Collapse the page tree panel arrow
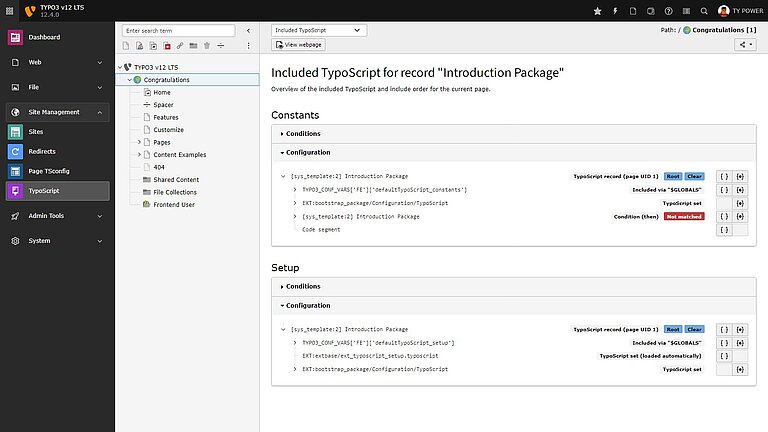This screenshot has width=768, height=432. pyautogui.click(x=248, y=31)
